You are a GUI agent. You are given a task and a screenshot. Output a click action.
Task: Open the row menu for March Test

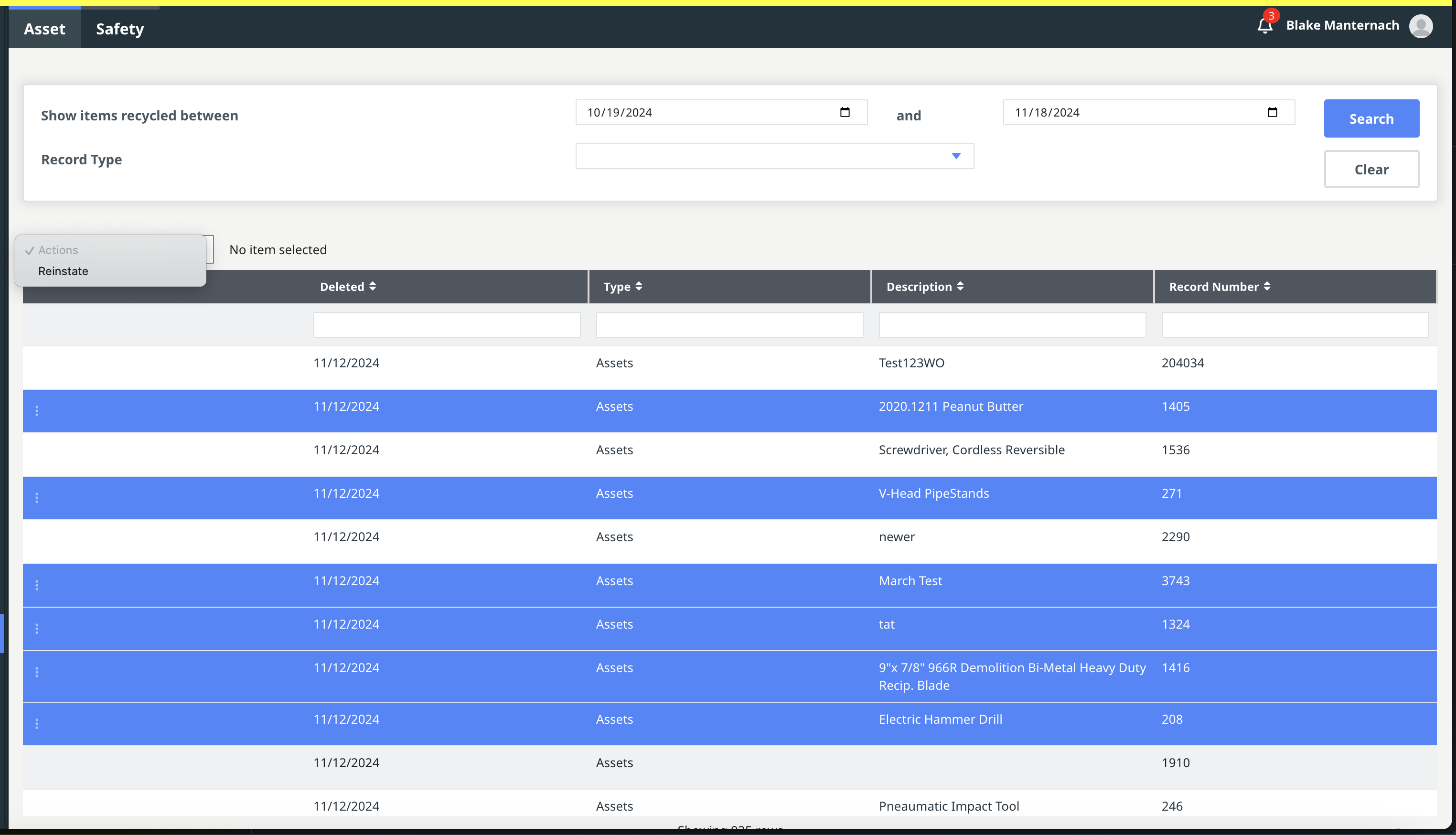point(37,585)
